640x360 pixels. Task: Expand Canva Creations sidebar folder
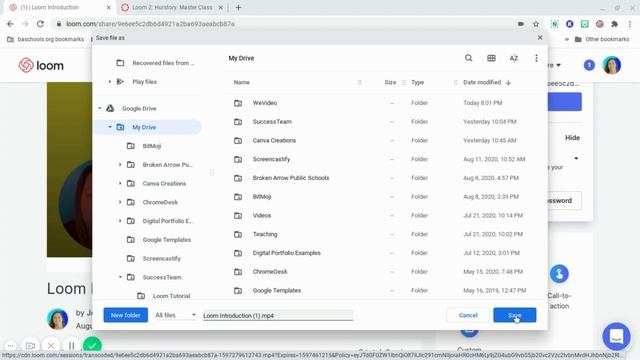(x=120, y=183)
